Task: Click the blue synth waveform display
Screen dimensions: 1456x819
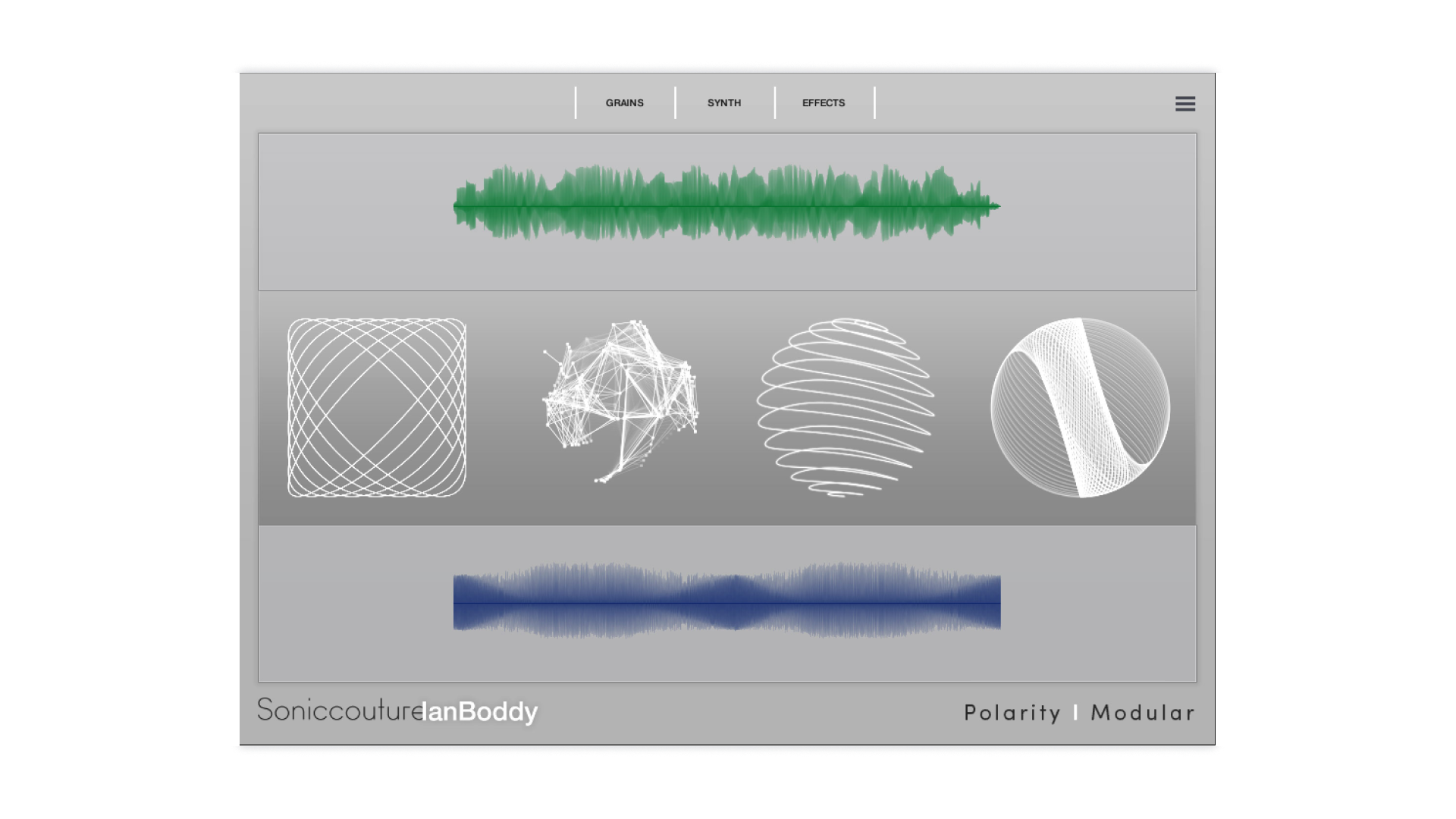Action: pos(726,603)
